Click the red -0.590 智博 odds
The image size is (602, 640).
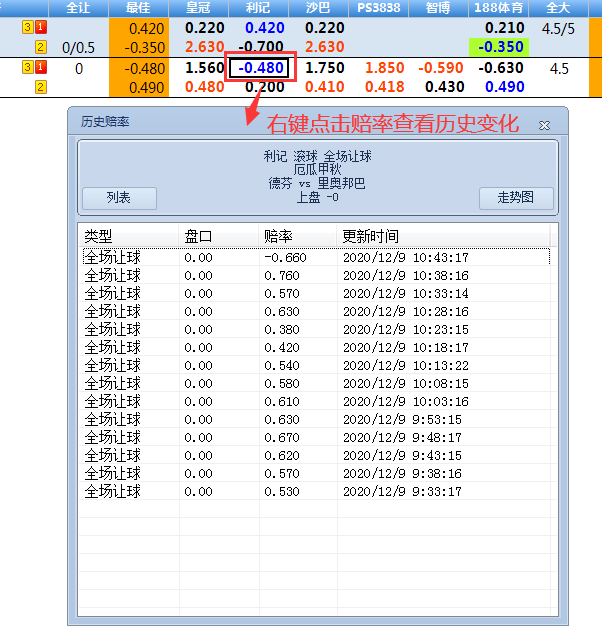[x=441, y=68]
